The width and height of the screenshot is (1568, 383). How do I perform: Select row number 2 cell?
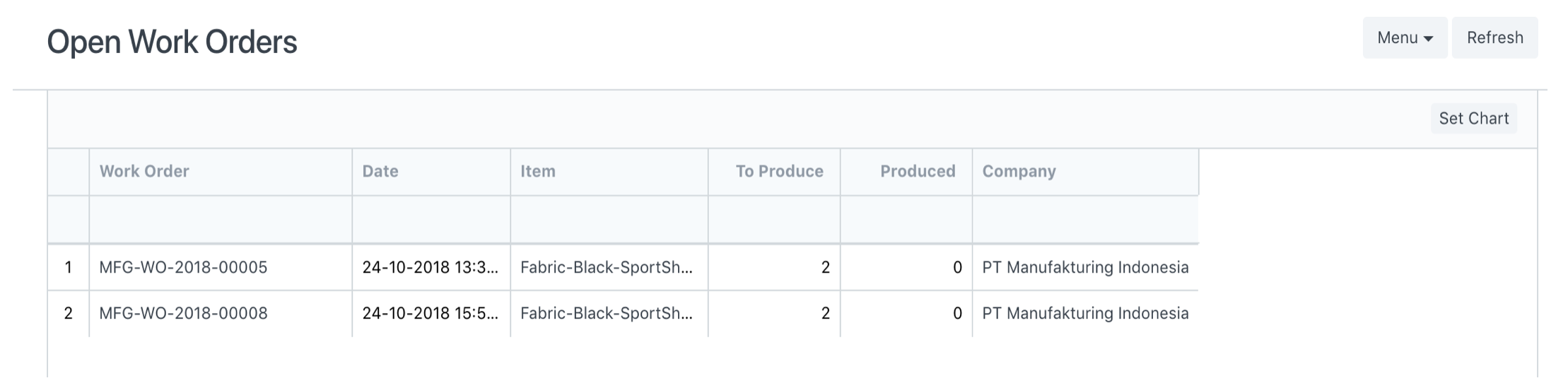click(68, 313)
